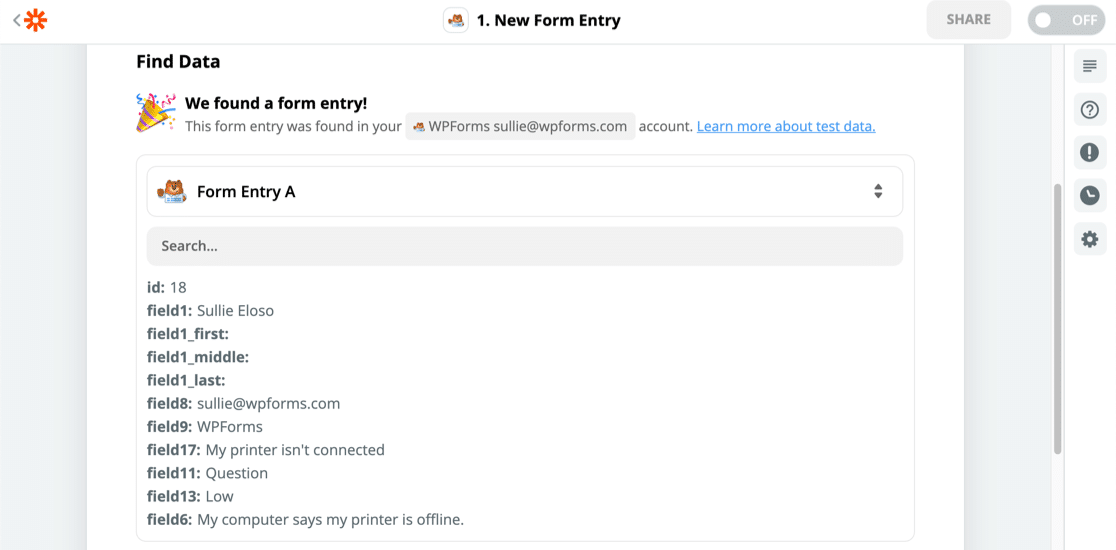Click the SHARE button
1116x550 pixels.
pyautogui.click(x=968, y=20)
